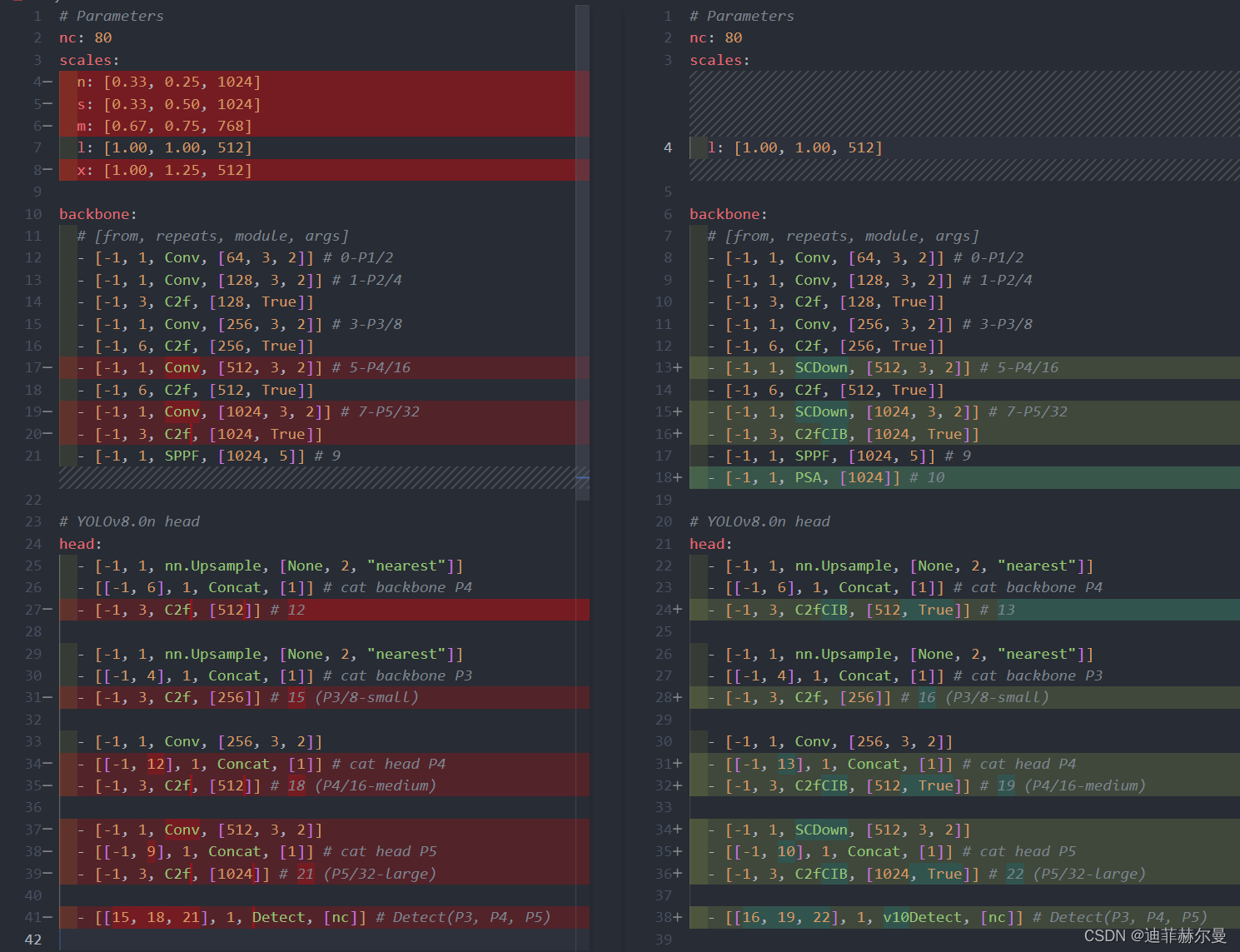Click the '41−' deleted-line gutter marker
This screenshot has width=1240, height=952.
pyautogui.click(x=38, y=917)
